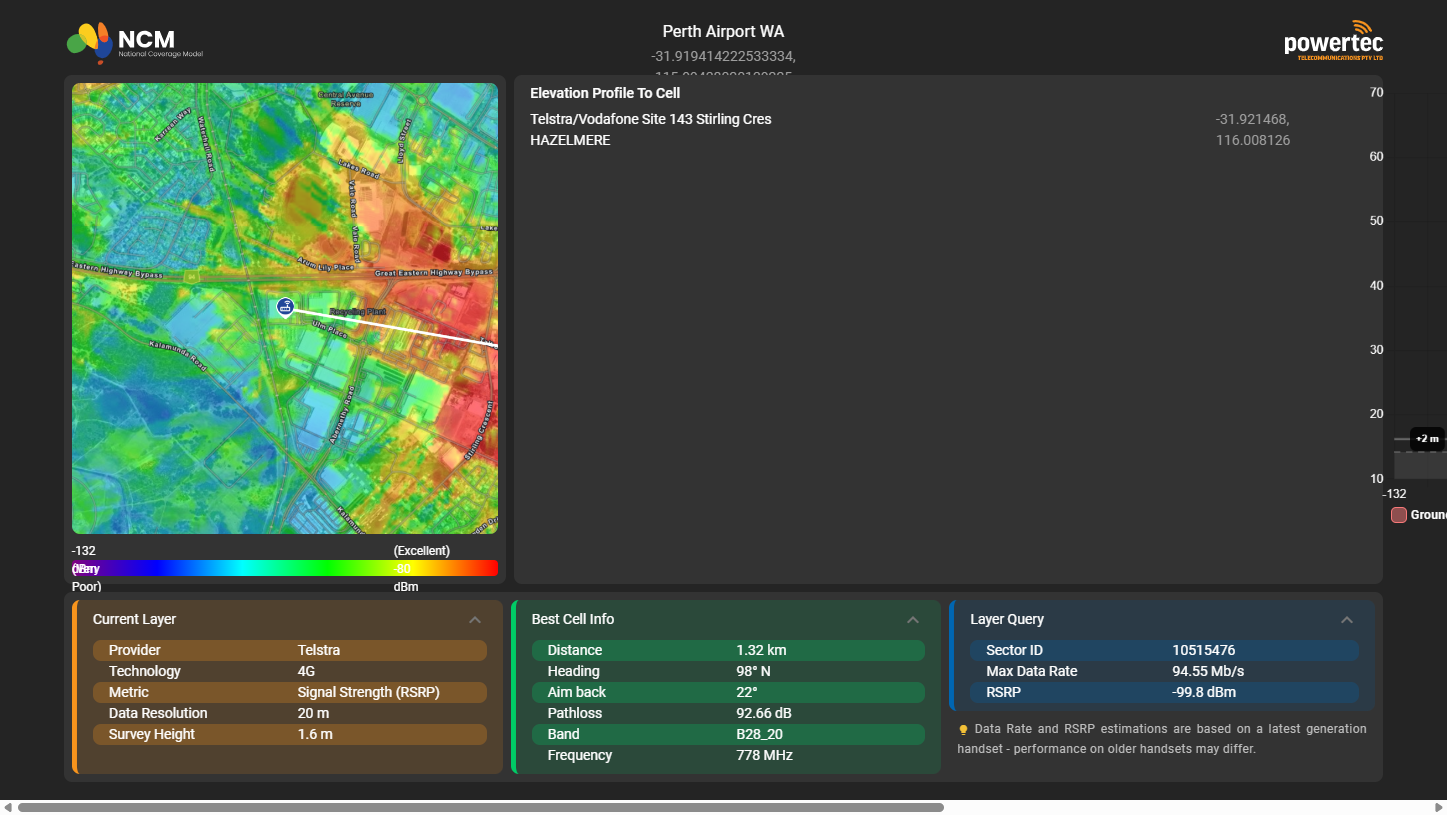Click the -80 label on the color scale
Viewport: 1447px width, 815px height.
click(x=402, y=569)
